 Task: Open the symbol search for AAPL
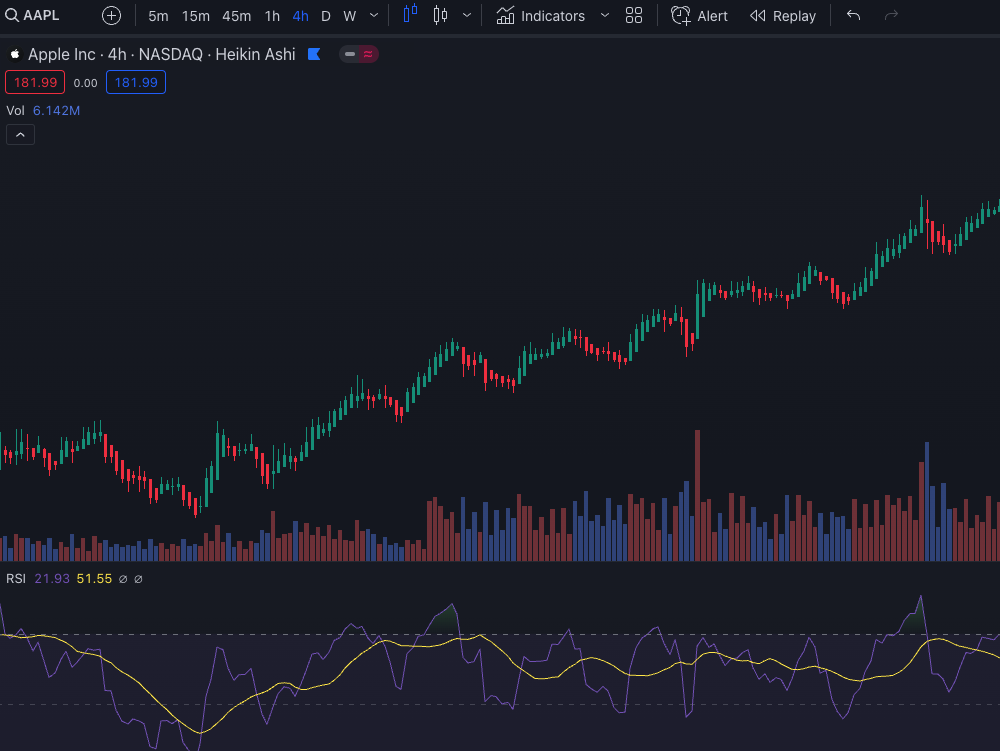30,15
